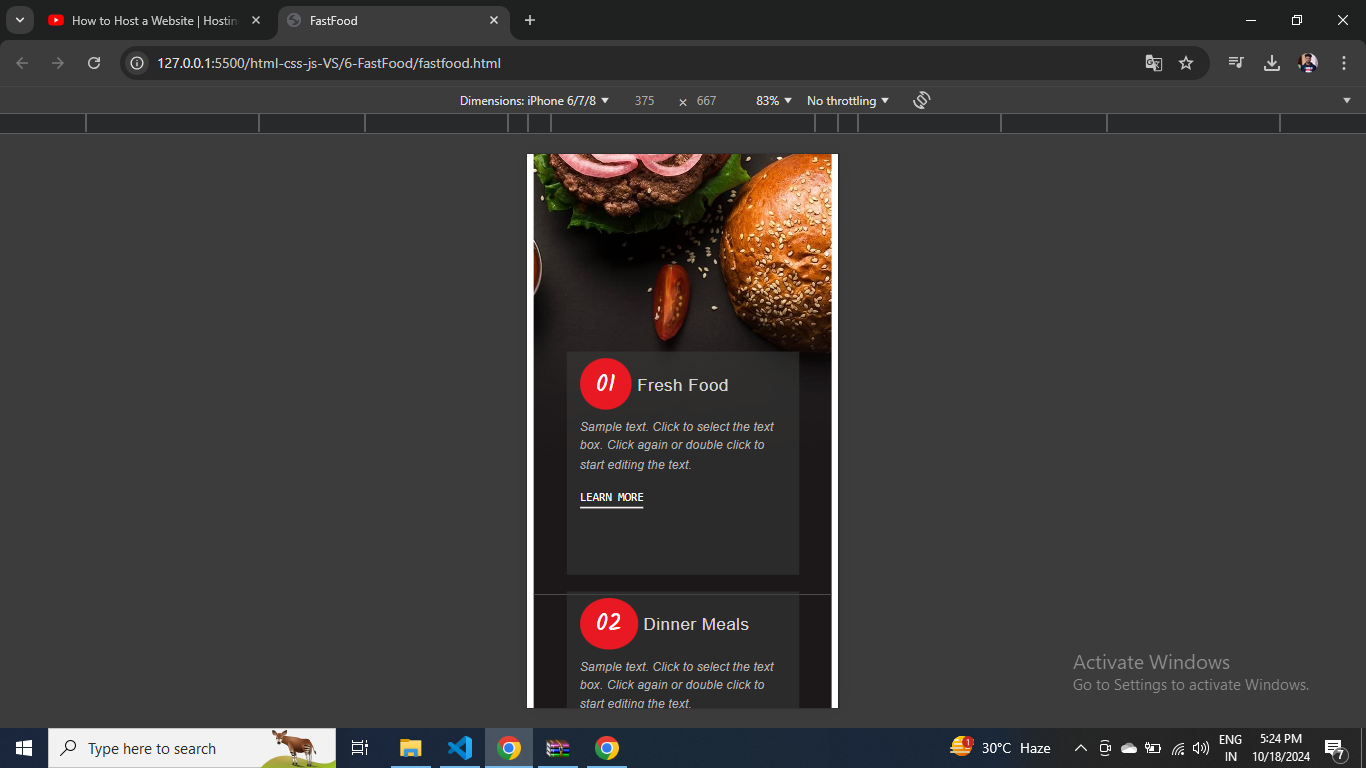This screenshot has height=768, width=1366.
Task: Open the tab search chevron
Action: pos(19,20)
